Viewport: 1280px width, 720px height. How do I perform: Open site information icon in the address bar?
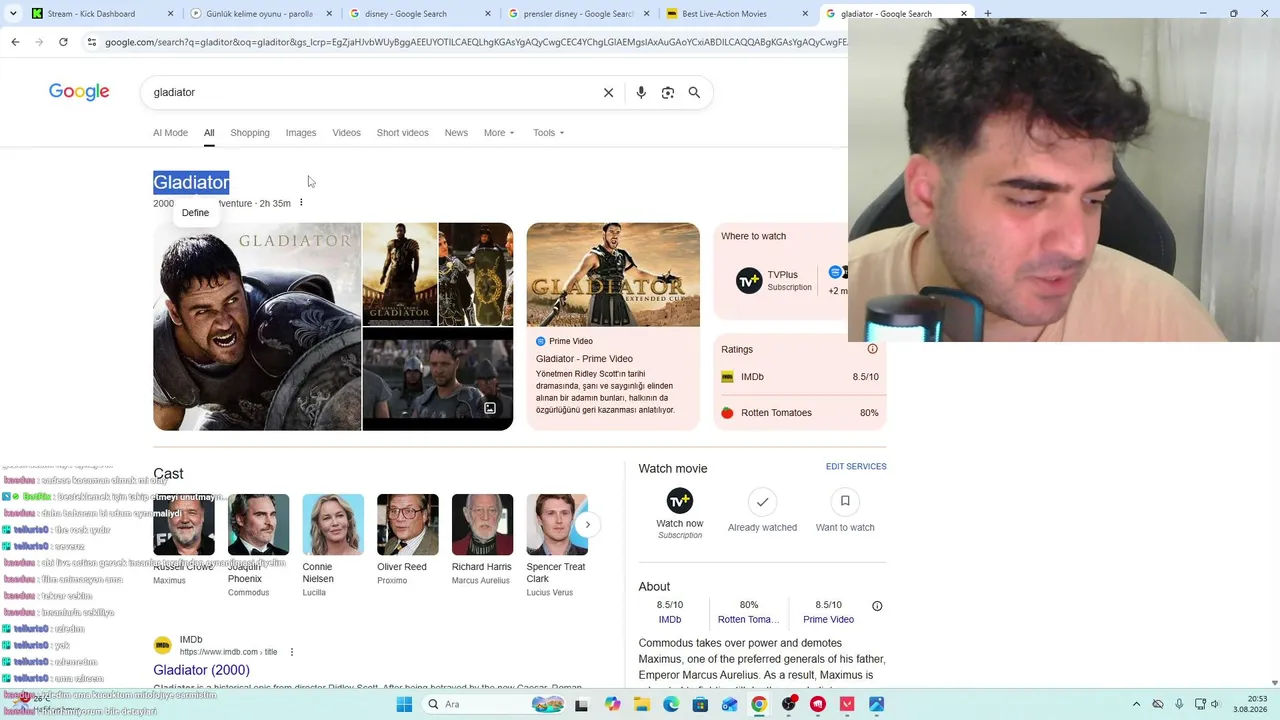tap(91, 42)
